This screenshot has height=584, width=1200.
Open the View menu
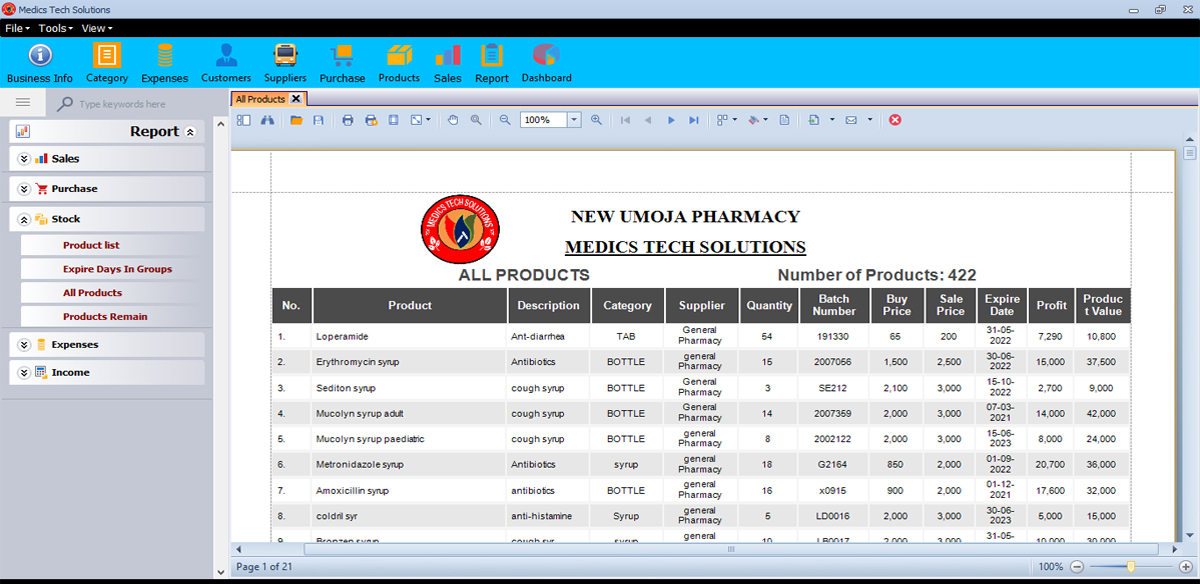[x=96, y=28]
